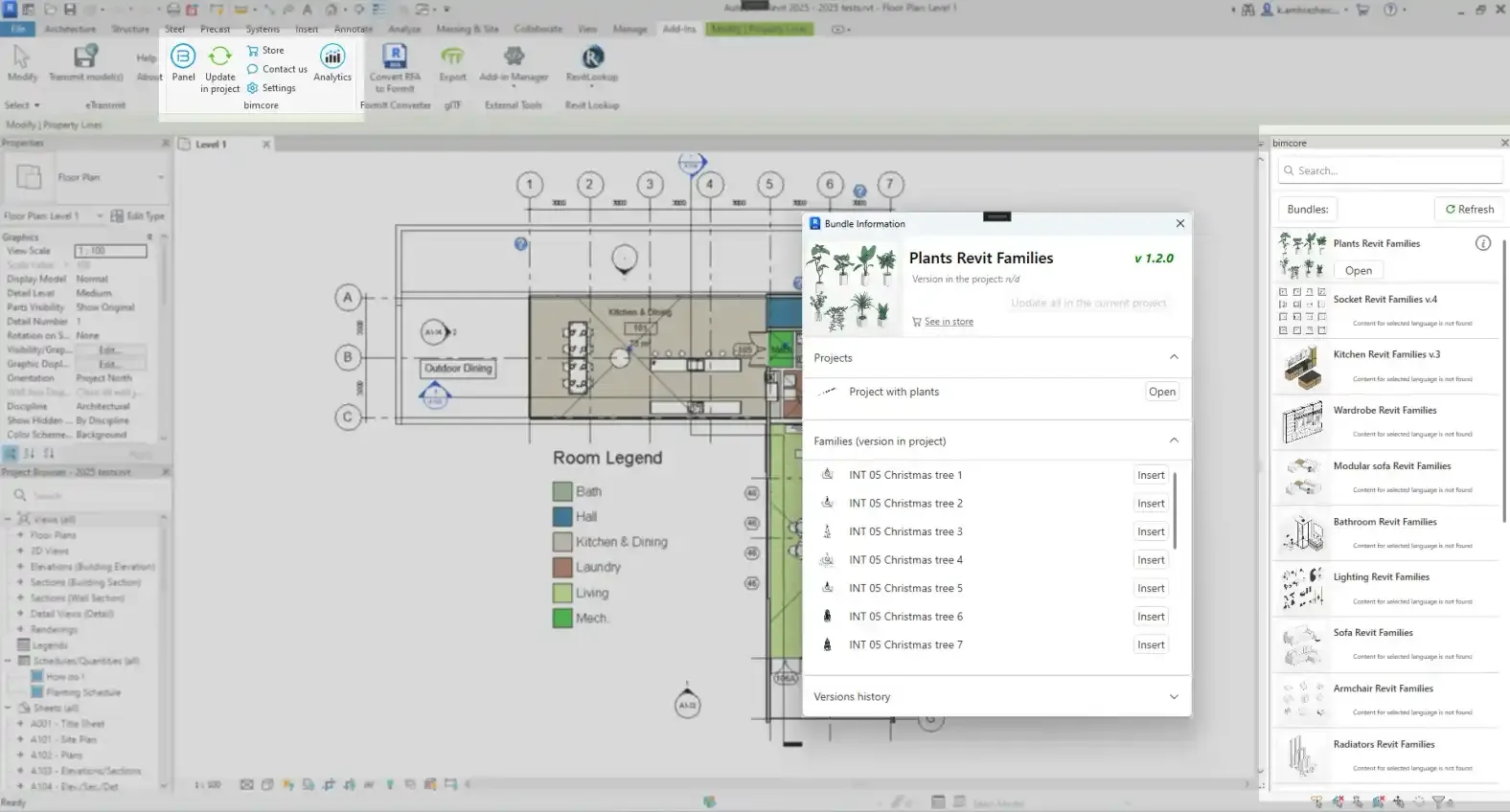Insert INT 05 Christmas tree 1
The height and width of the screenshot is (812, 1510).
[x=1151, y=475]
